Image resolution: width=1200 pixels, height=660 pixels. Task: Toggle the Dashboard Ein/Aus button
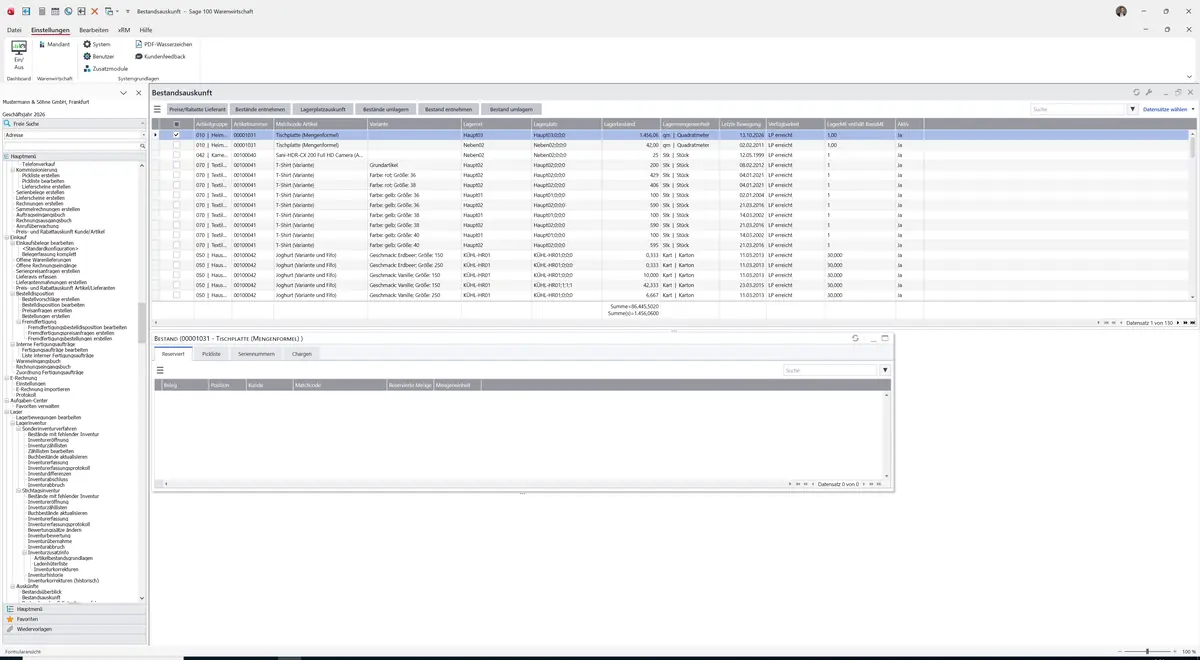18,54
